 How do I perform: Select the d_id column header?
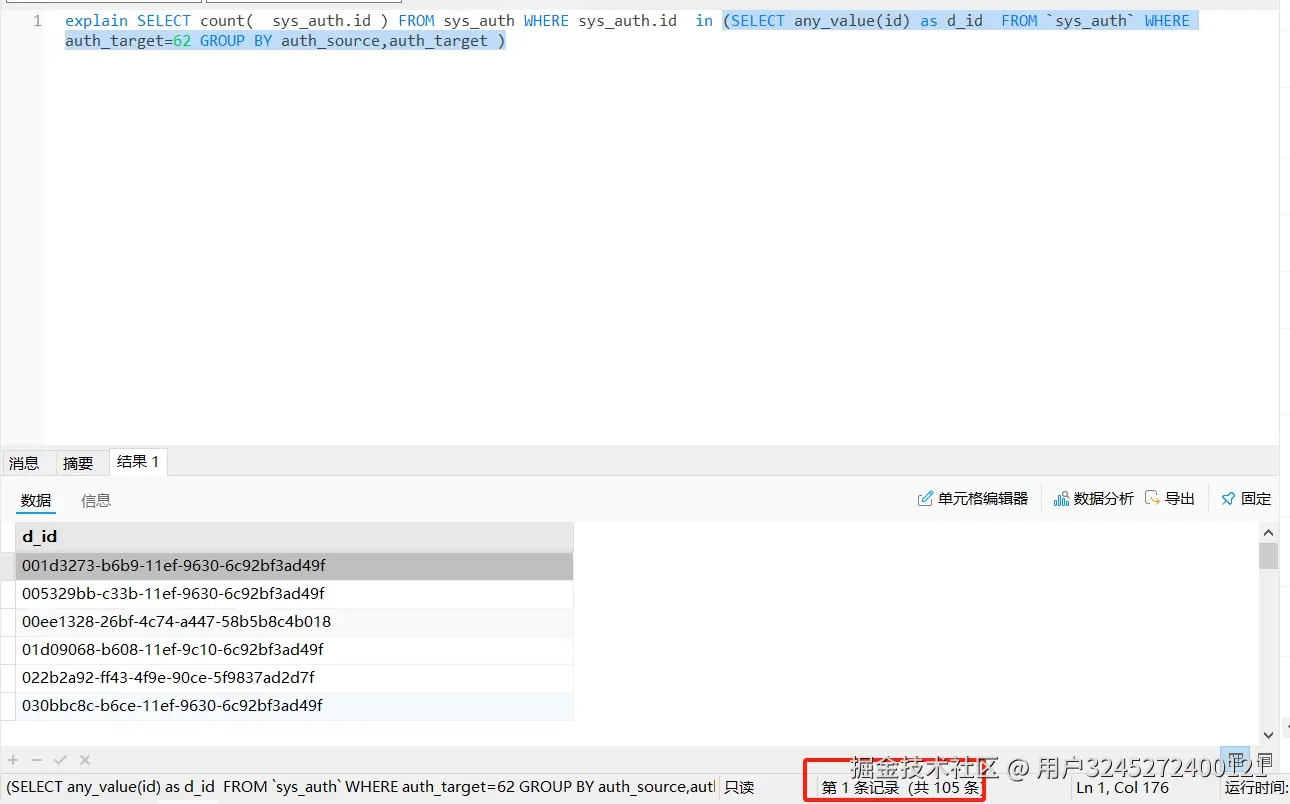click(40, 536)
